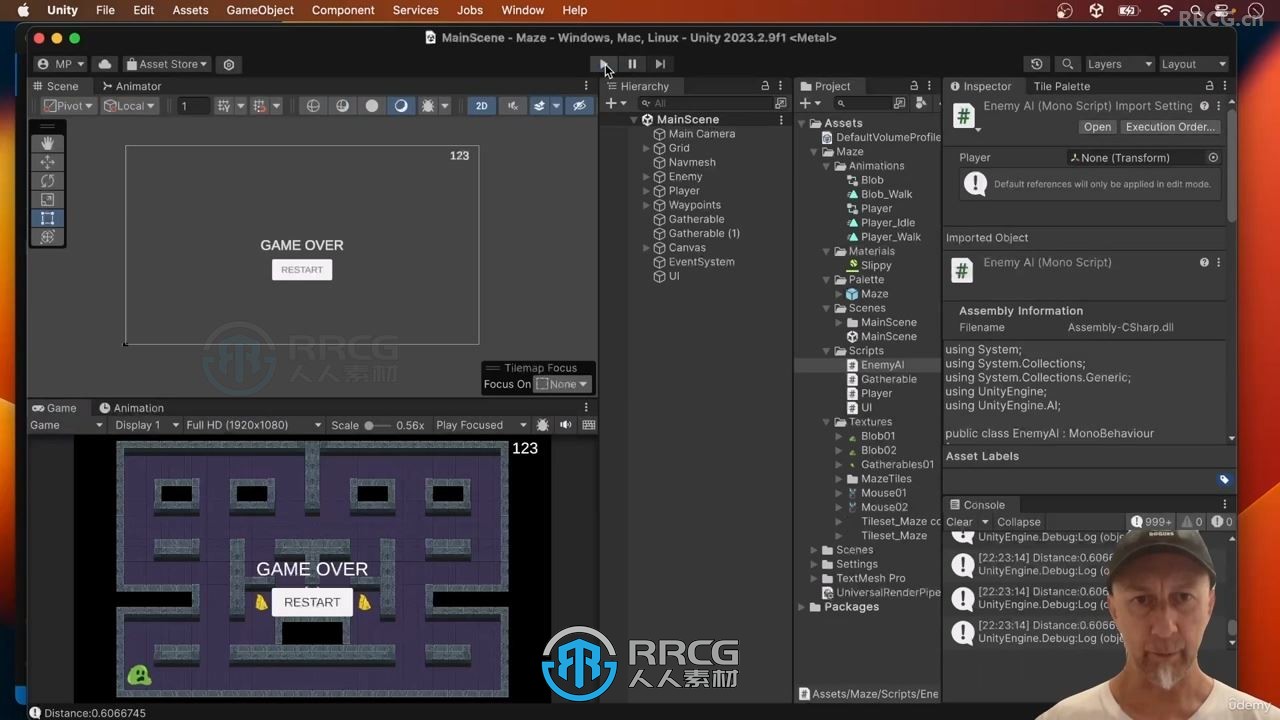Viewport: 1280px width, 720px height.
Task: Select the Rotate tool
Action: click(x=47, y=181)
